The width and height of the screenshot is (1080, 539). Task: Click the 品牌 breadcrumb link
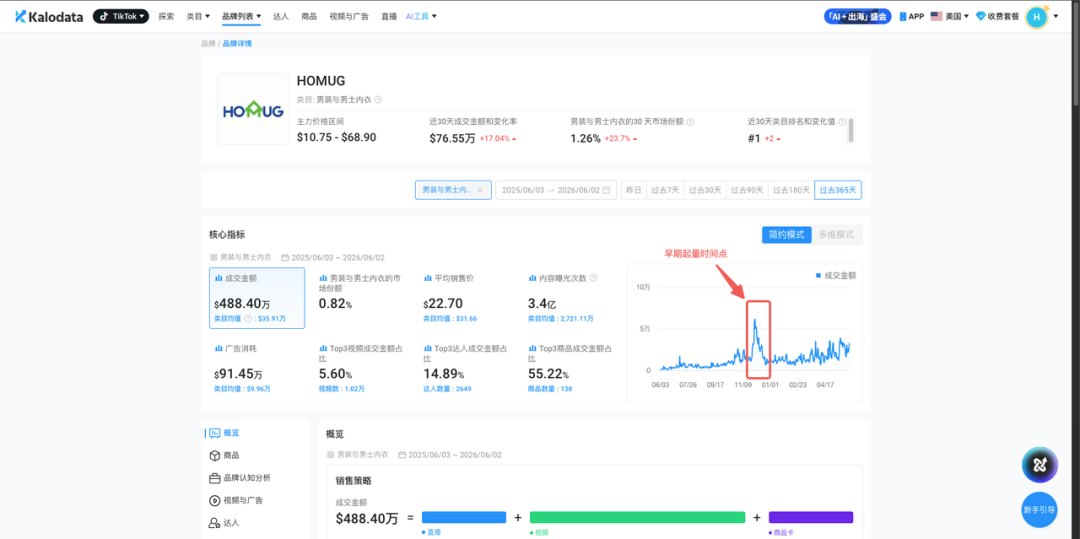click(207, 43)
